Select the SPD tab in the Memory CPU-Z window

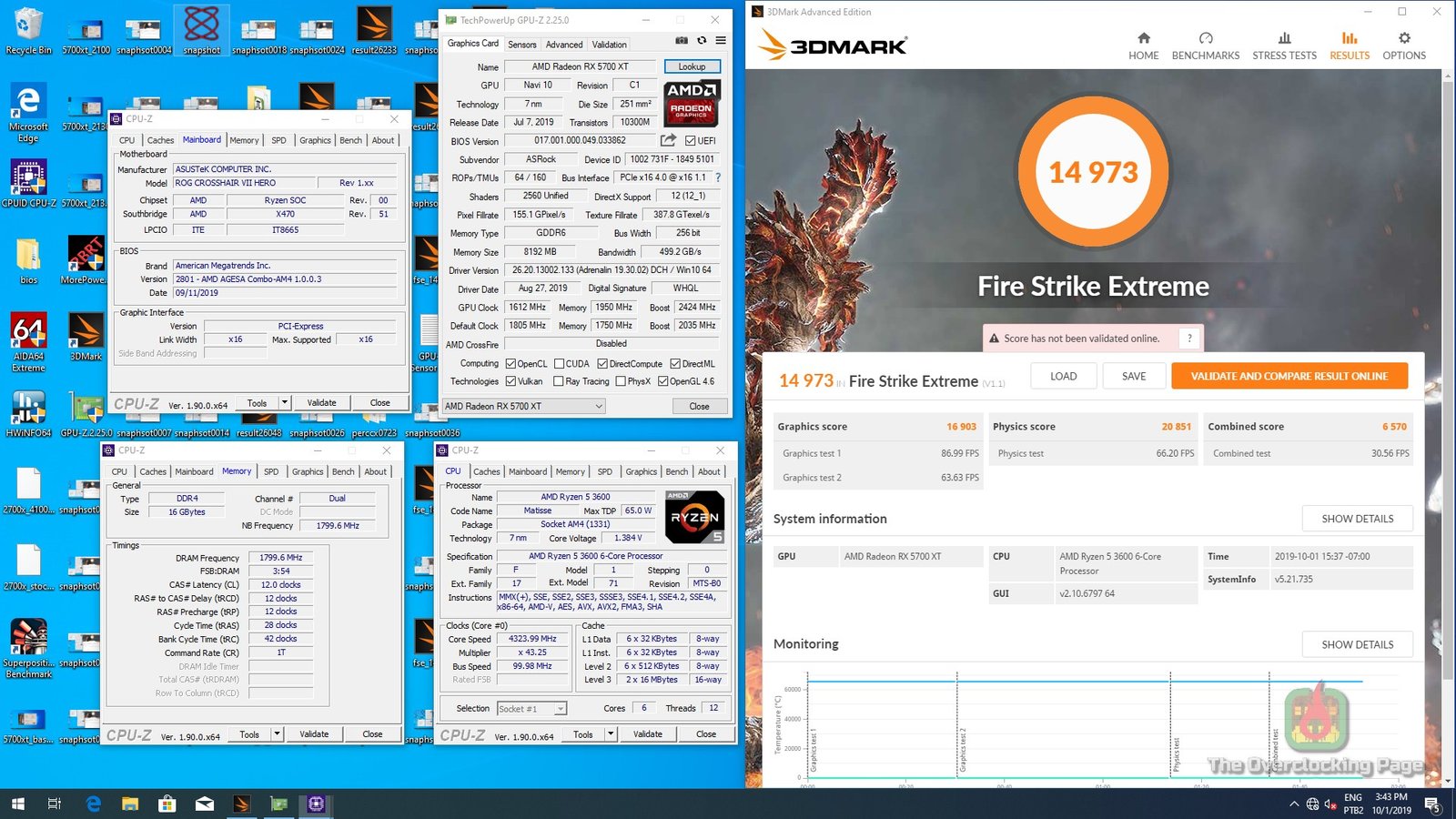[x=271, y=471]
